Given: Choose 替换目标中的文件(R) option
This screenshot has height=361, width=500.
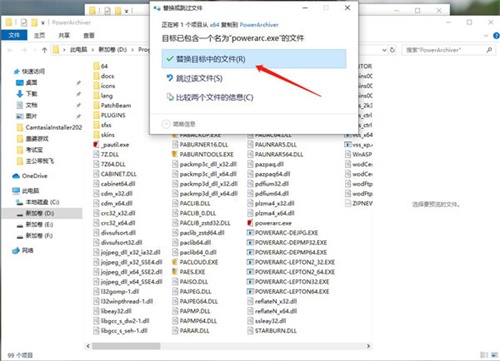Looking at the screenshot, I should tap(254, 59).
